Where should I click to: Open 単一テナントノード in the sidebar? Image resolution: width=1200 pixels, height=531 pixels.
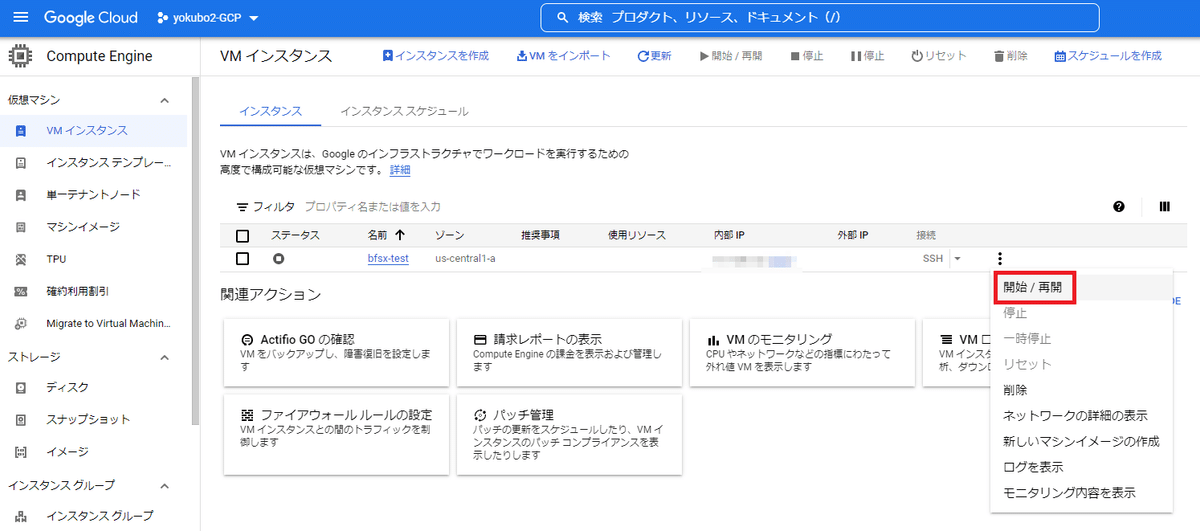tap(94, 194)
